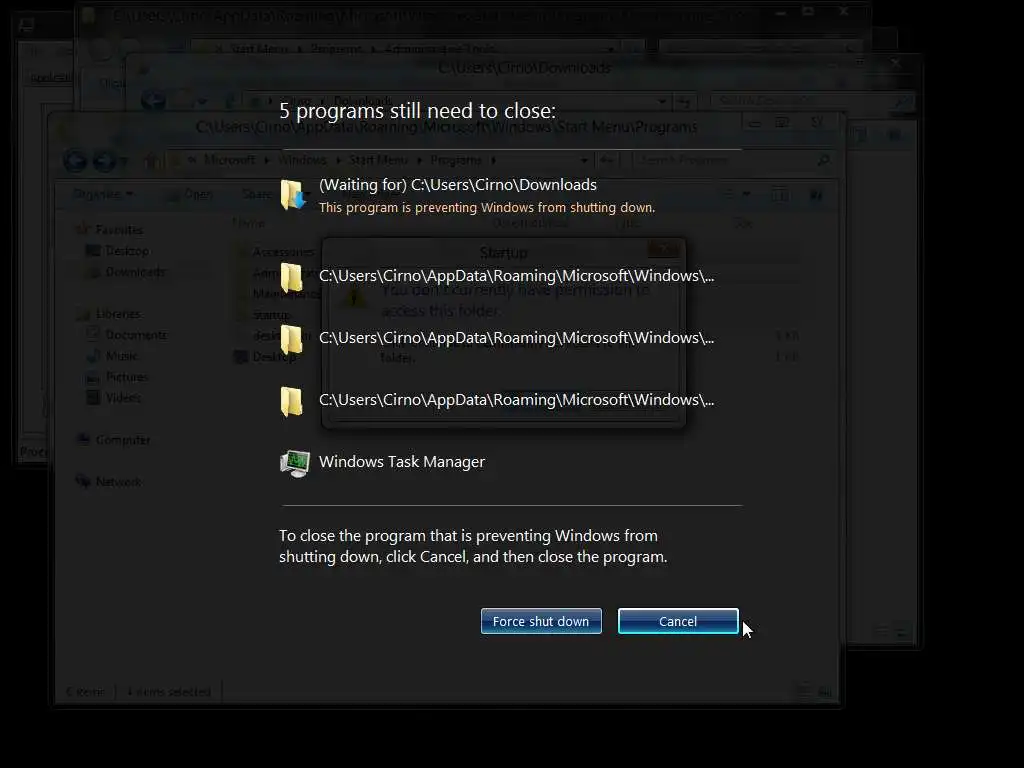Image resolution: width=1024 pixels, height=768 pixels.
Task: Click Search Programs field in background window
Action: click(x=731, y=160)
